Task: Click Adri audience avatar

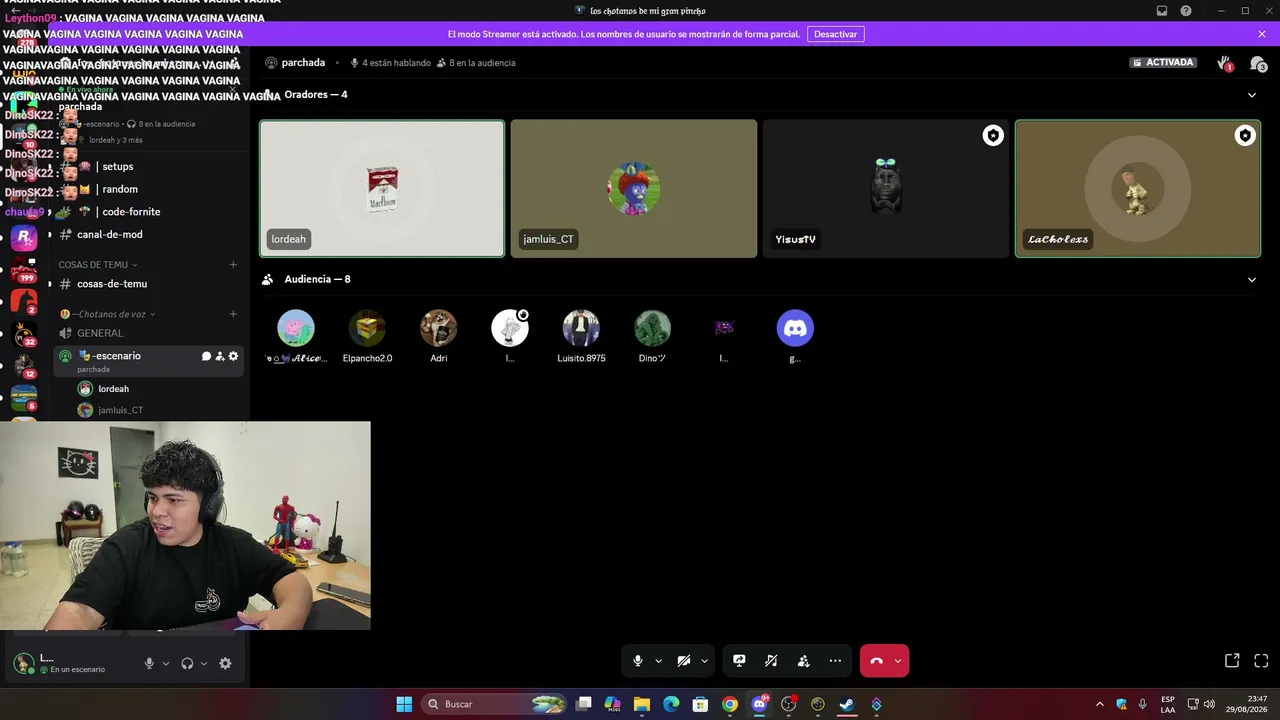Action: click(438, 328)
